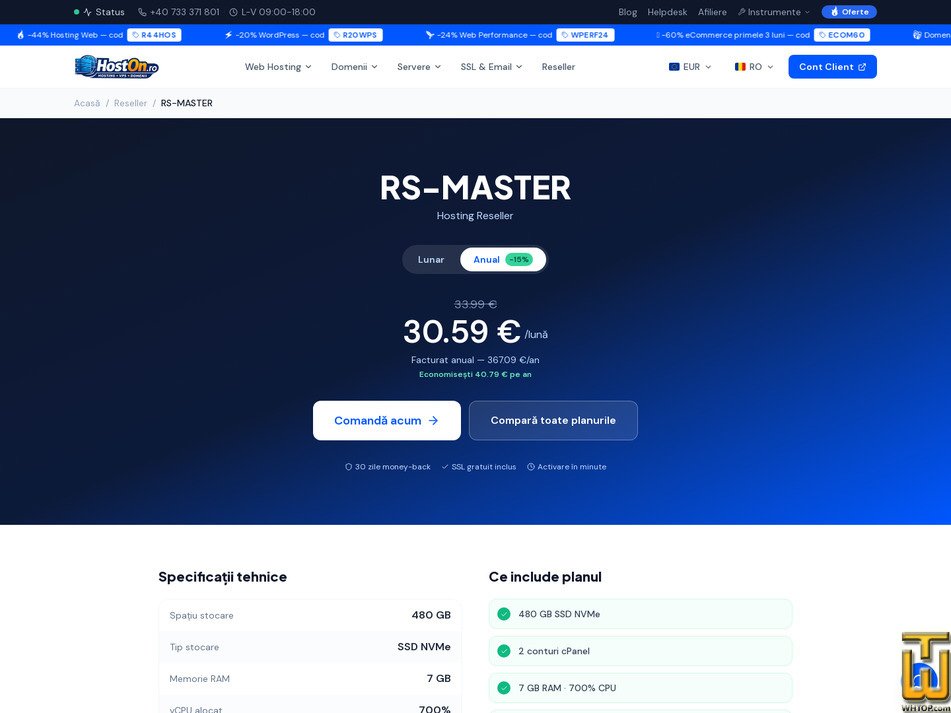Switch billing to Lunar
This screenshot has height=713, width=951.
pyautogui.click(x=431, y=259)
